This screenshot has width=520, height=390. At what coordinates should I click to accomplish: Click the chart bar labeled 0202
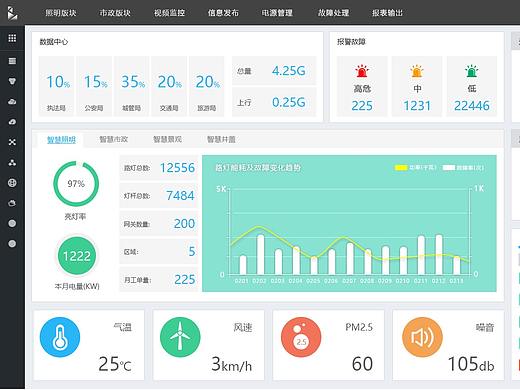[260, 254]
